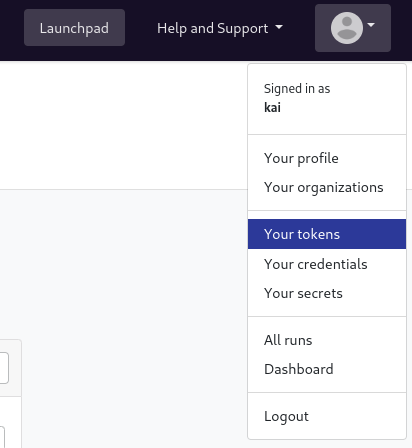Click the caret next to Help and Support
Image resolution: width=412 pixels, height=448 pixels.
pyautogui.click(x=279, y=27)
